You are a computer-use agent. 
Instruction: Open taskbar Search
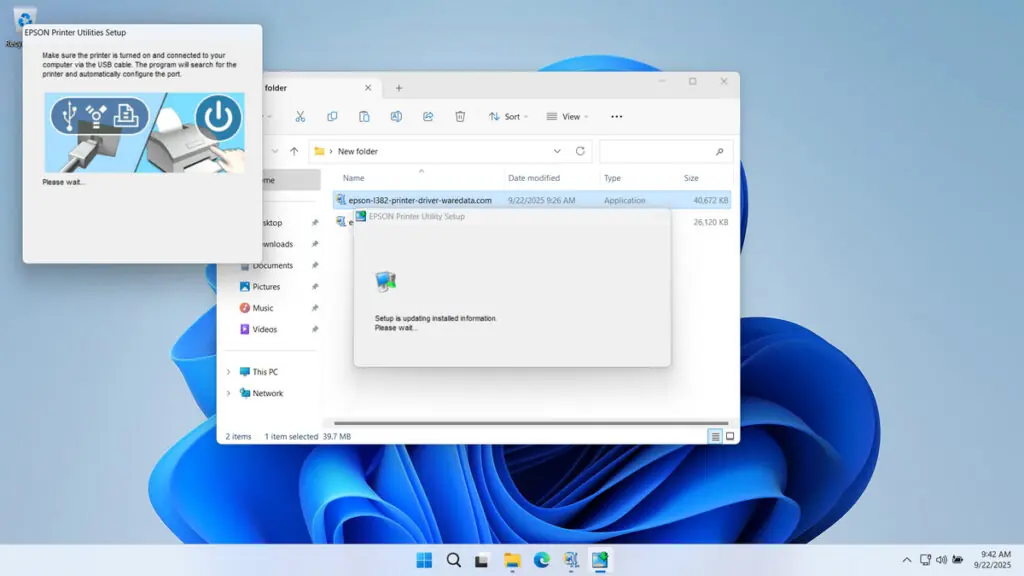(453, 560)
